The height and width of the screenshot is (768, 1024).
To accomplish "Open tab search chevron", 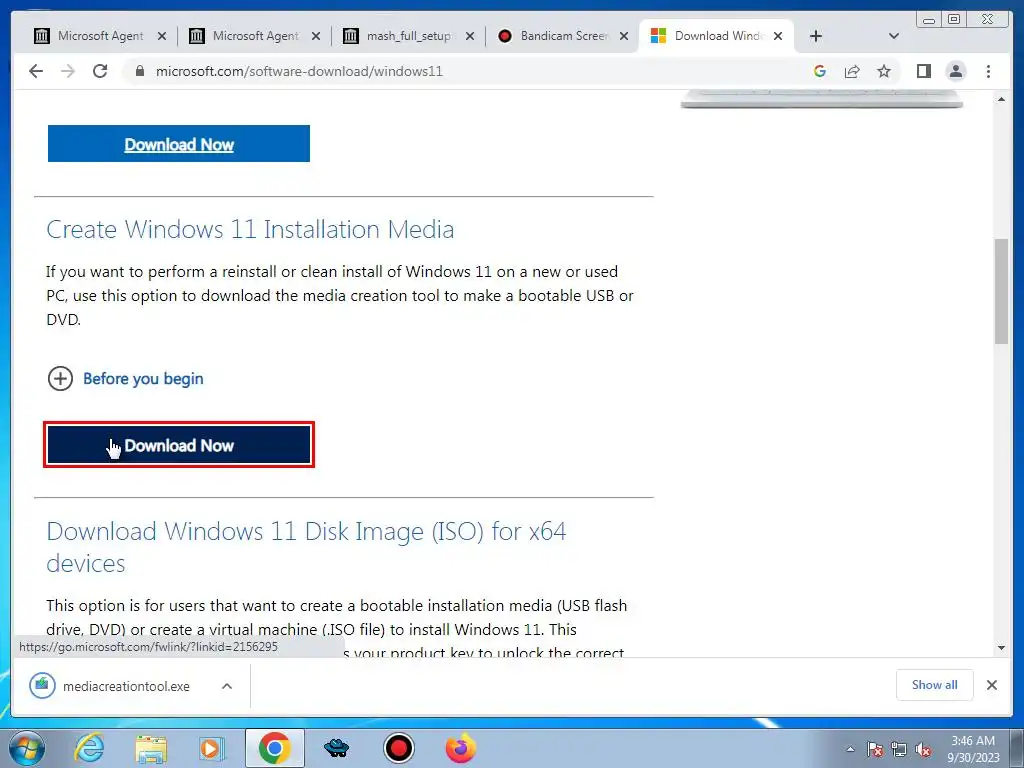I will tap(894, 36).
